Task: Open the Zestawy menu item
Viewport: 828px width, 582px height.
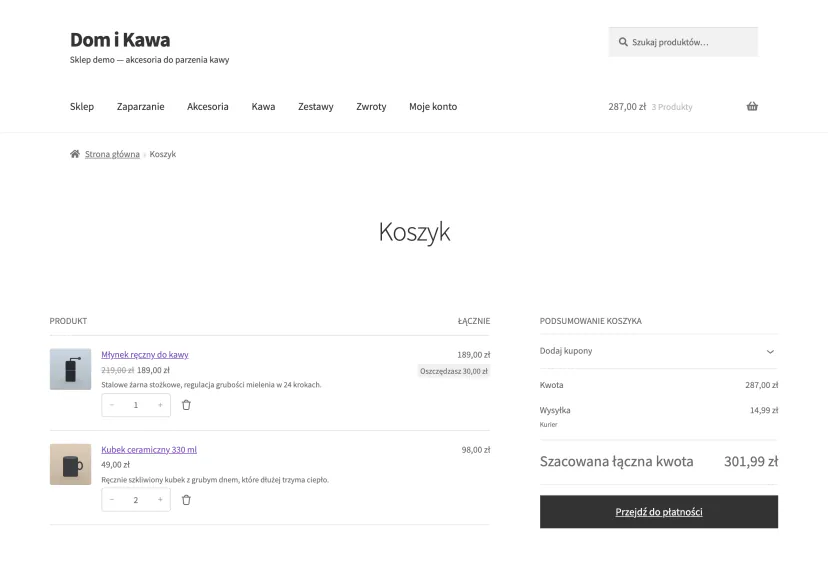Action: 316,106
